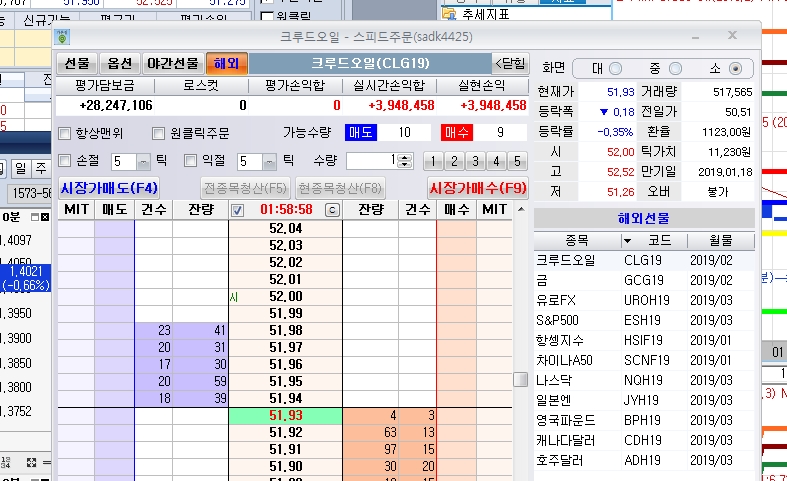787x481 pixels.
Task: Select the S&P500 ESH19 row
Action: click(x=644, y=321)
